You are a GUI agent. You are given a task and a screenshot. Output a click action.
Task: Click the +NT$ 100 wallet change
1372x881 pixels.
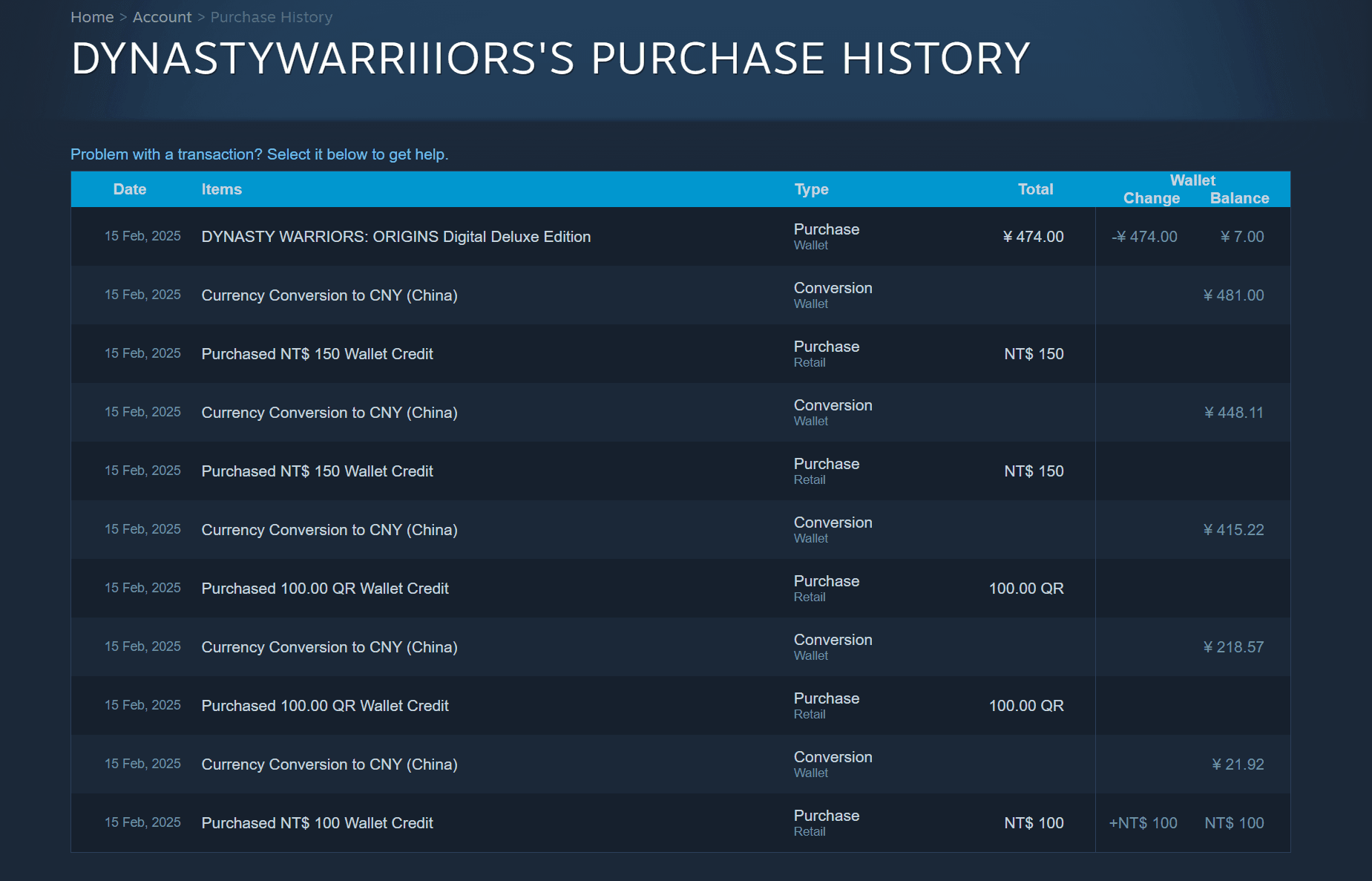[x=1143, y=823]
